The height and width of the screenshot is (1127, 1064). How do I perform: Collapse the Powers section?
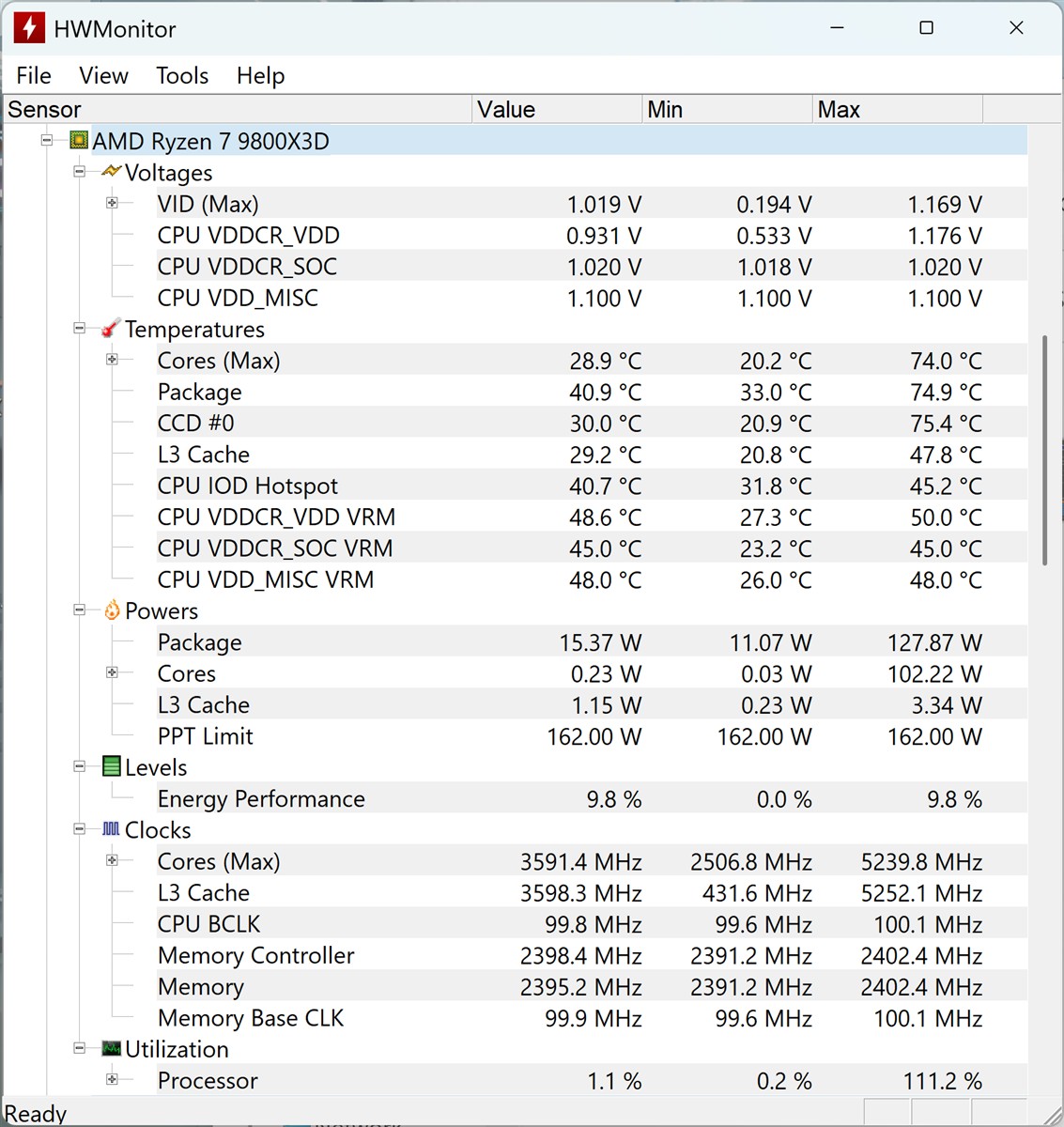pos(79,610)
